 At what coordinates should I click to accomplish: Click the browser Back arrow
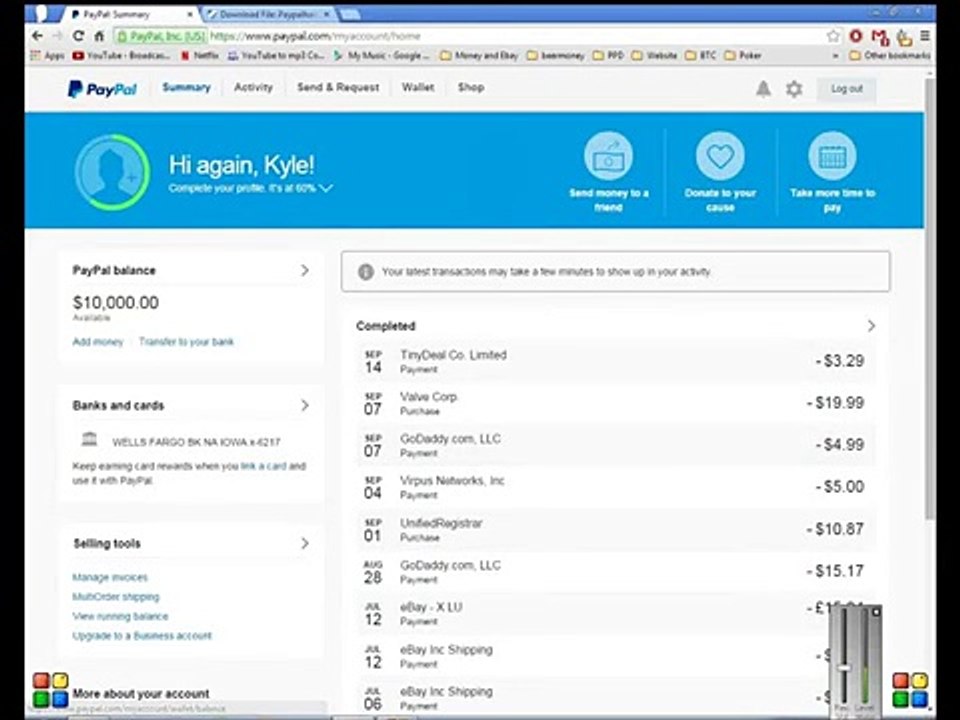(37, 36)
